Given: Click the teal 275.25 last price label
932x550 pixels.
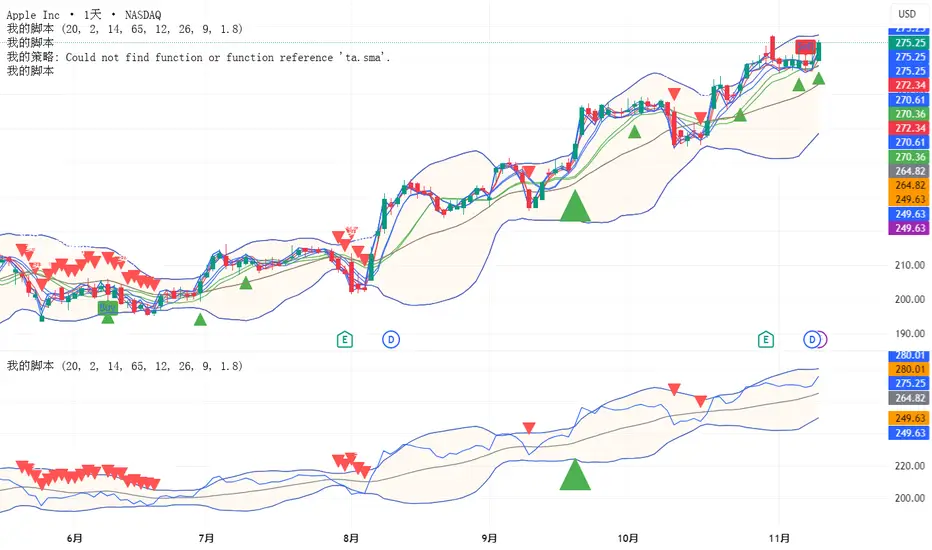Looking at the screenshot, I should click(909, 43).
